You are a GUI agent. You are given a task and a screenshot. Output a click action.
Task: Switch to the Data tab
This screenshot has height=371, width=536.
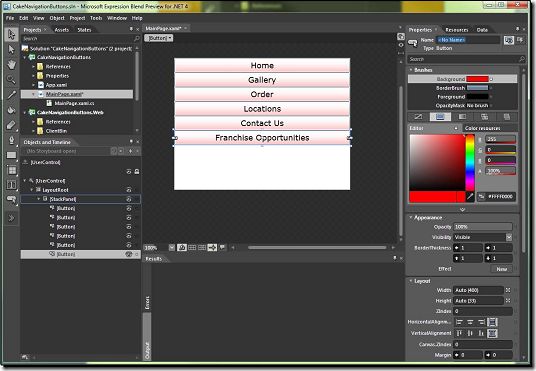pos(482,30)
